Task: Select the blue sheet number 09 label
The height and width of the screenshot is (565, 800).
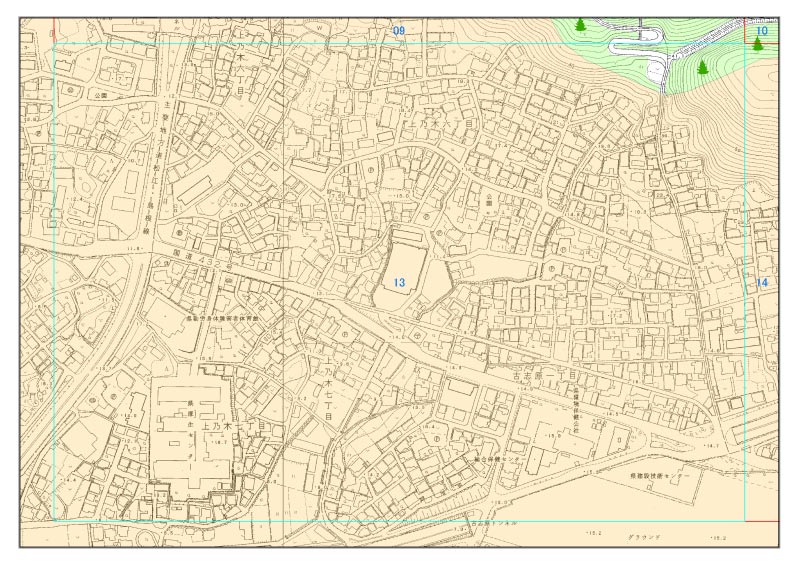Action: (x=399, y=32)
